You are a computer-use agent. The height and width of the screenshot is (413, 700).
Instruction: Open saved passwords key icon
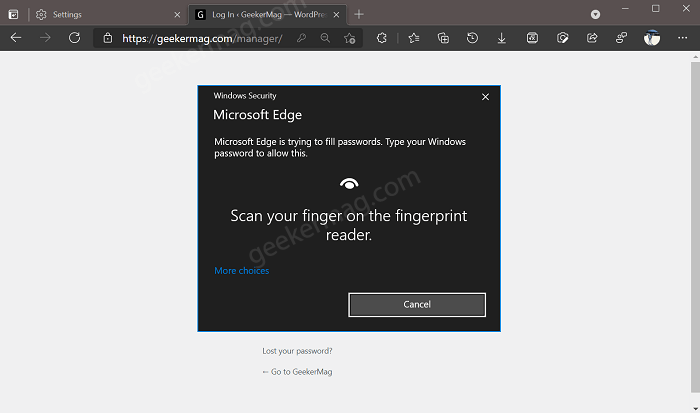301,38
